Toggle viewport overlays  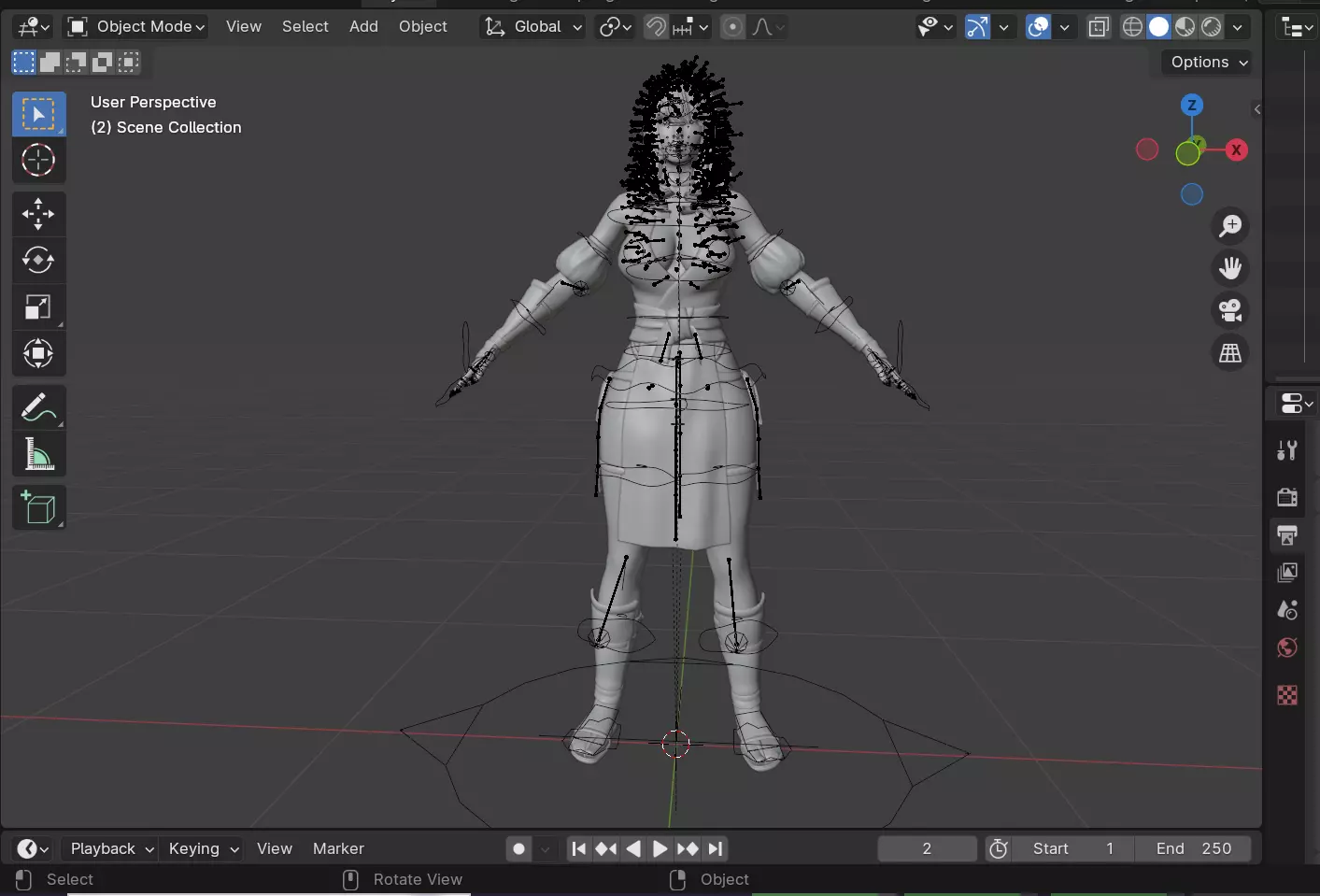click(x=1038, y=27)
